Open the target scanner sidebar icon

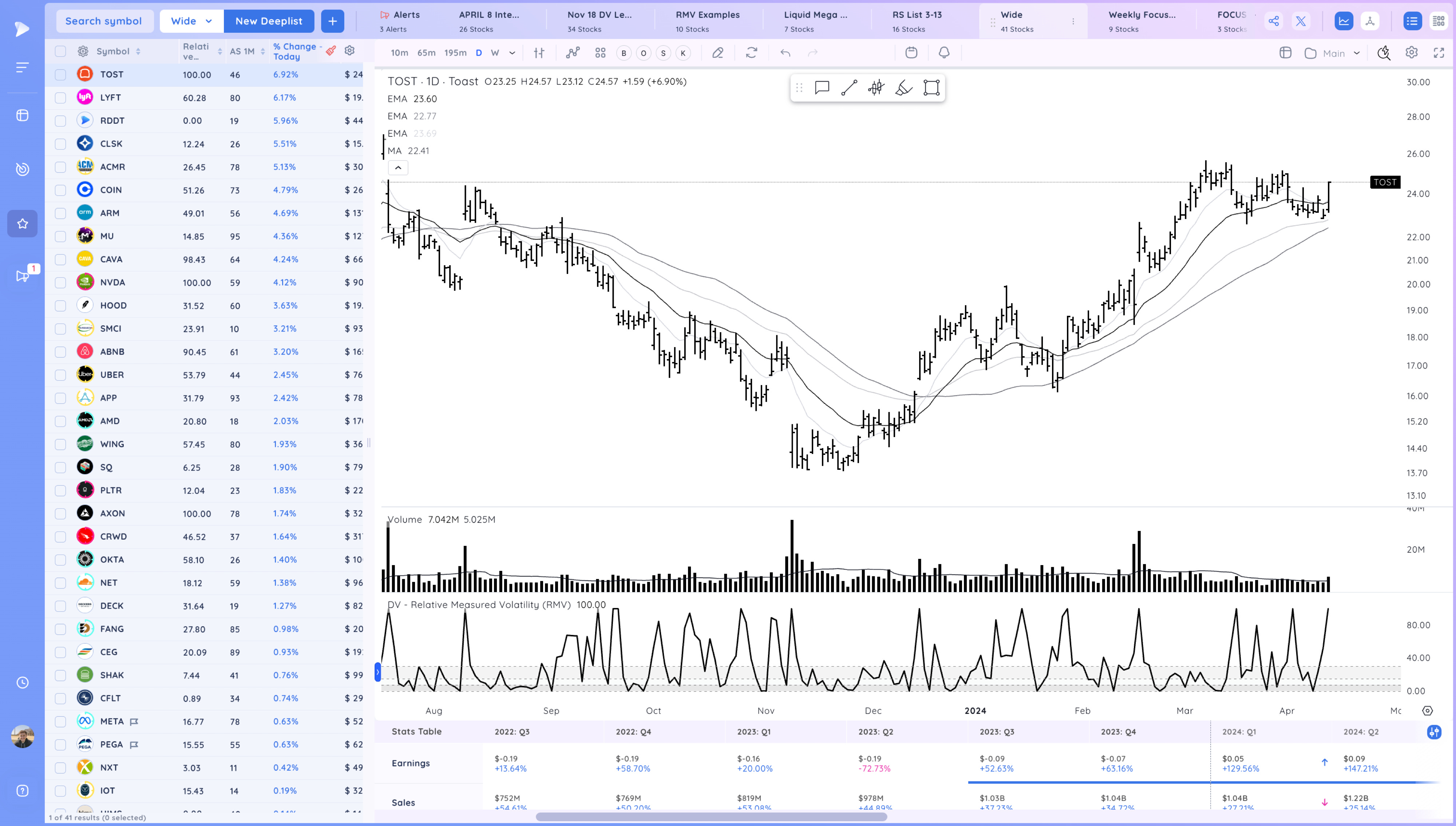click(x=22, y=169)
